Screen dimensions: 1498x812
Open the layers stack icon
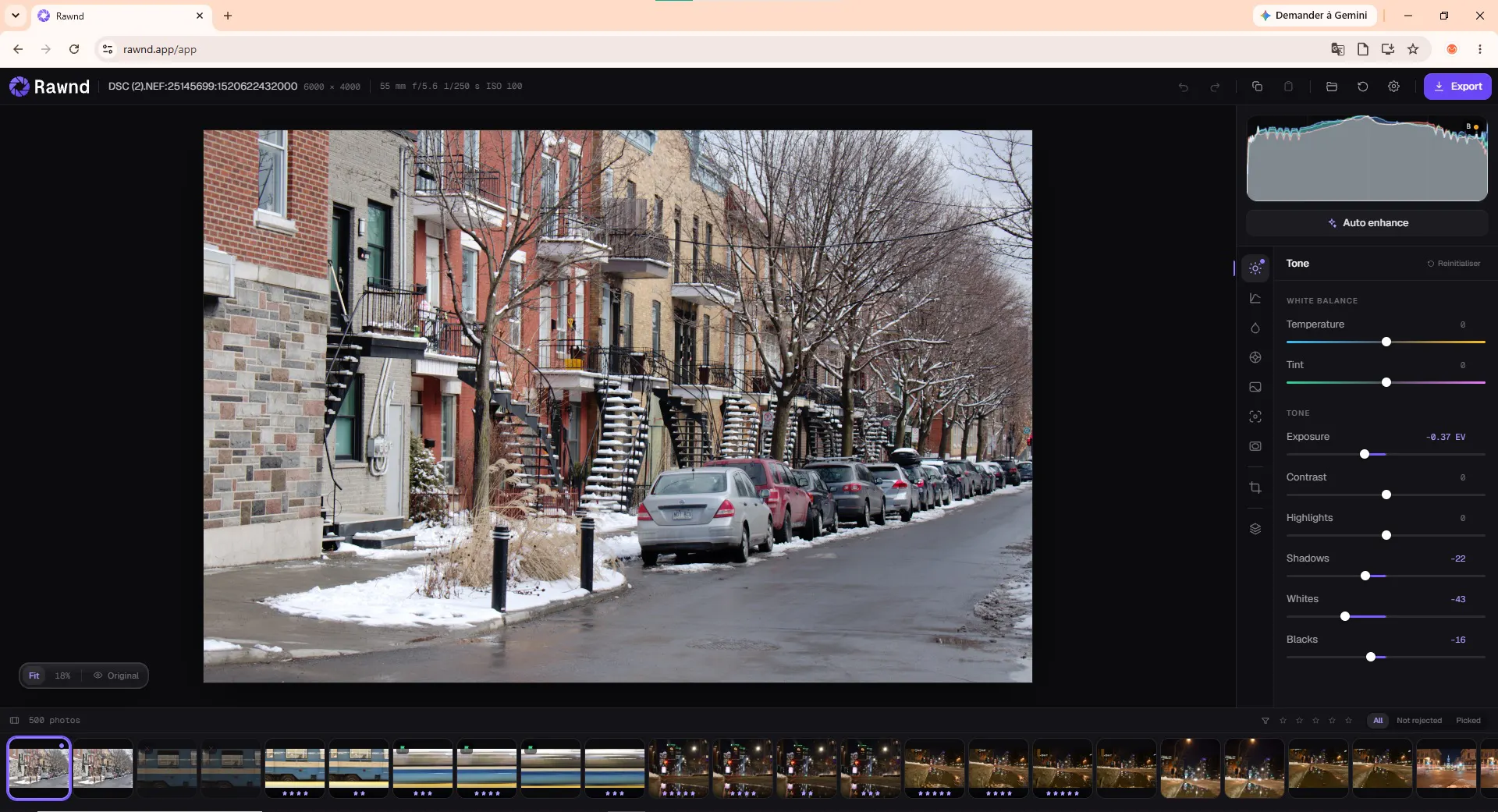(x=1255, y=529)
